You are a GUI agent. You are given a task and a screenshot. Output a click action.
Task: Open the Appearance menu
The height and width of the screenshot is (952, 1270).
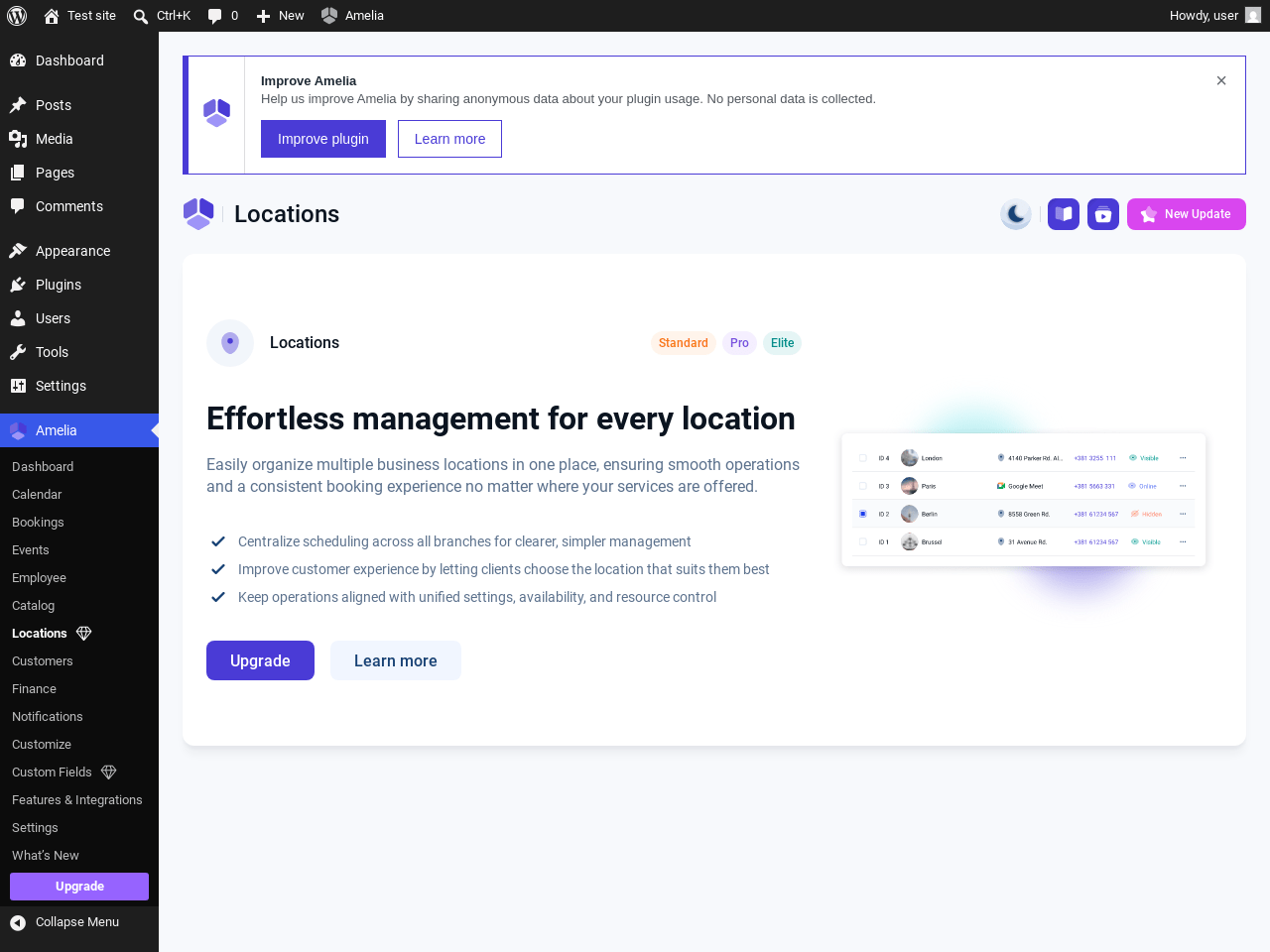tap(79, 251)
